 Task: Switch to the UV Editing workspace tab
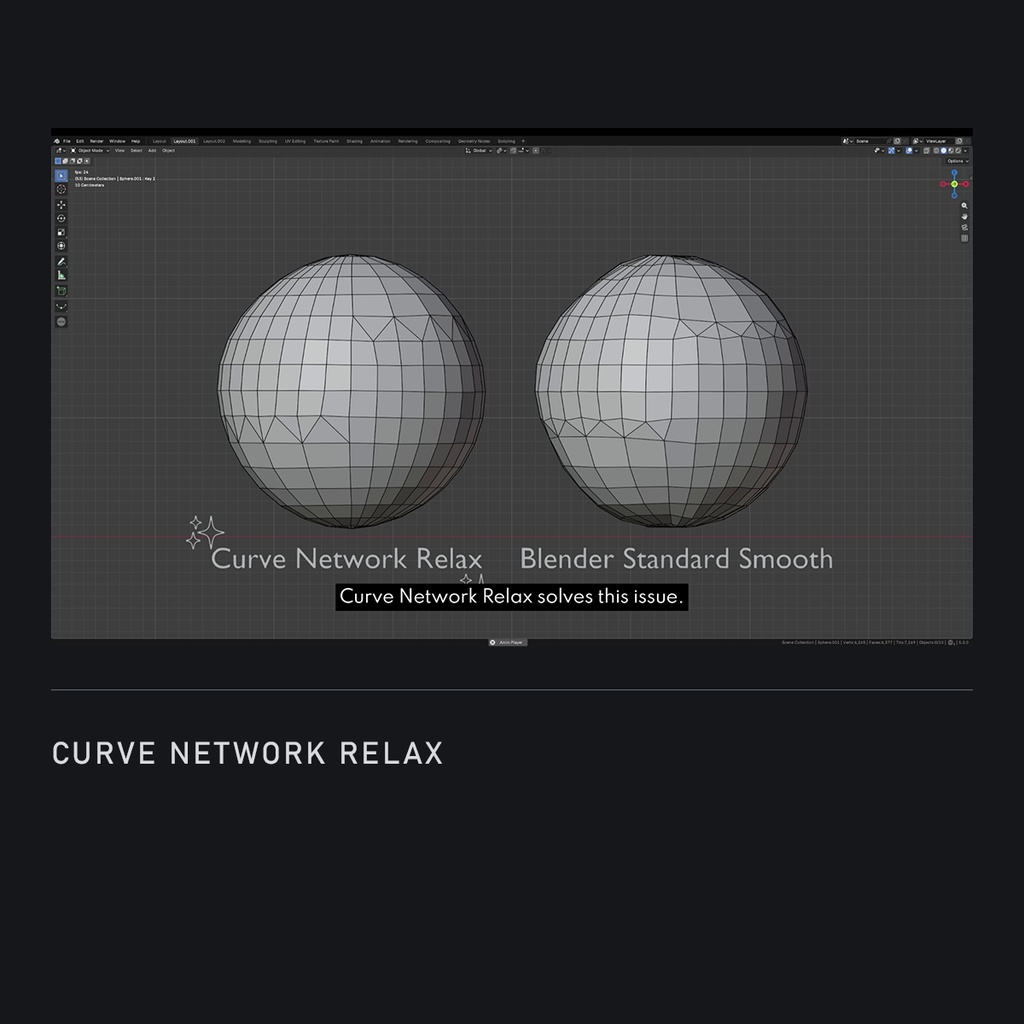click(x=295, y=141)
